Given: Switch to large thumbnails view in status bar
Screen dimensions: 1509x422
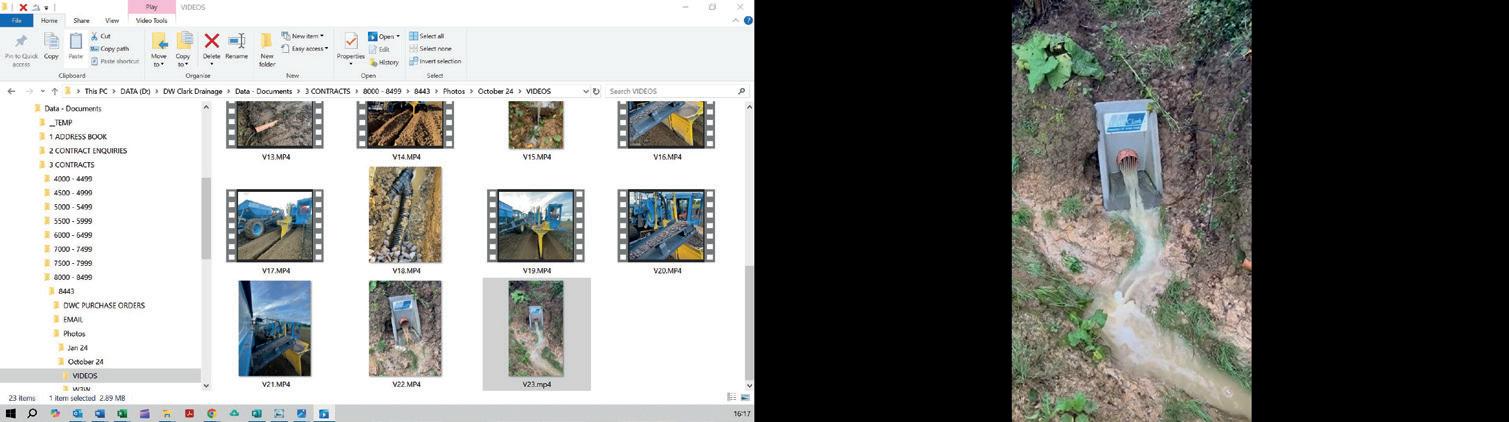Looking at the screenshot, I should click(x=744, y=397).
